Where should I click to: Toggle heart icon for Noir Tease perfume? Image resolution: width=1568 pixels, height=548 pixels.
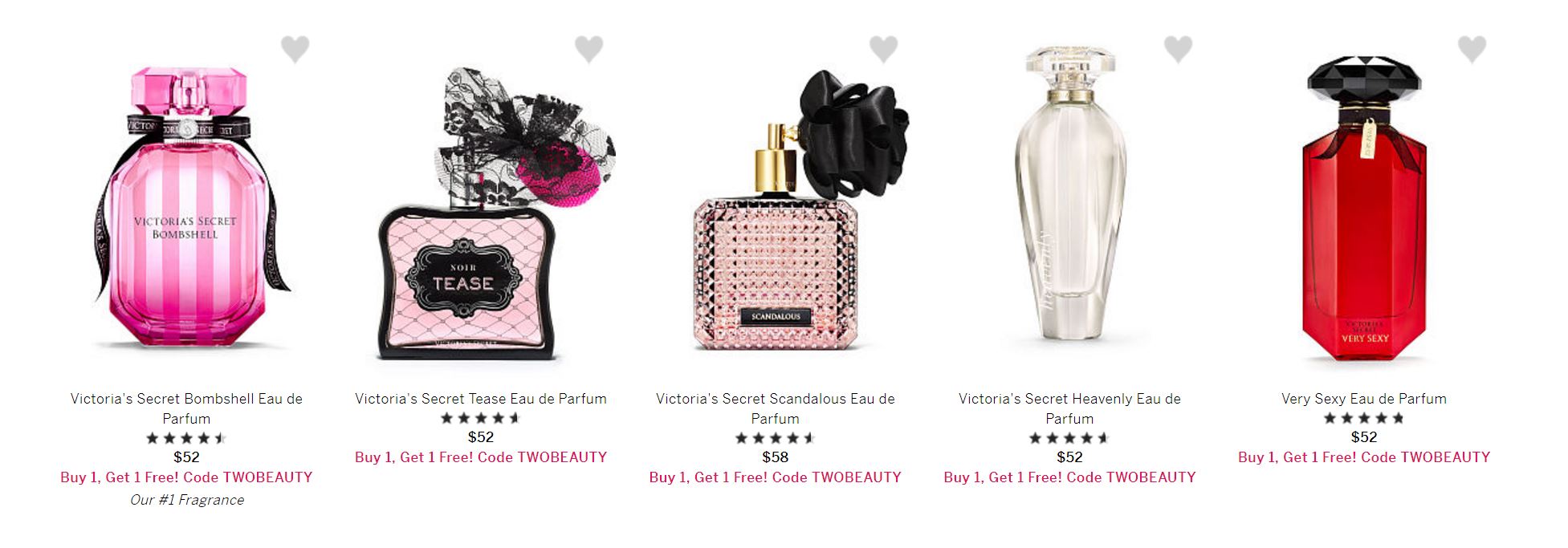[589, 49]
